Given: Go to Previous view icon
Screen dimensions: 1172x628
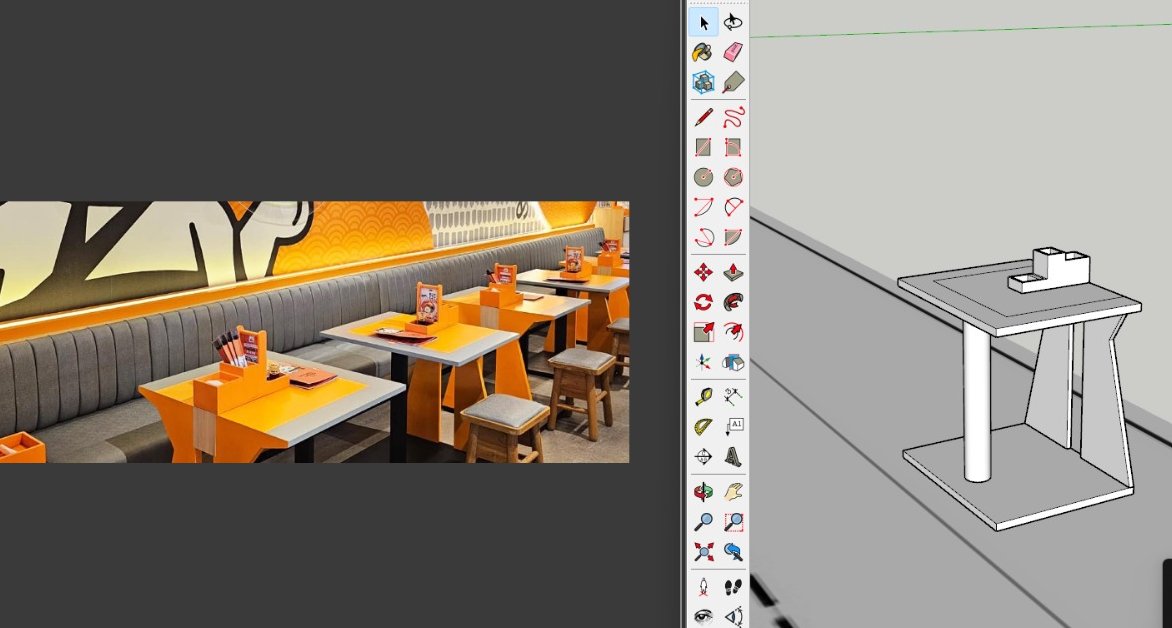Looking at the screenshot, I should point(733,552).
